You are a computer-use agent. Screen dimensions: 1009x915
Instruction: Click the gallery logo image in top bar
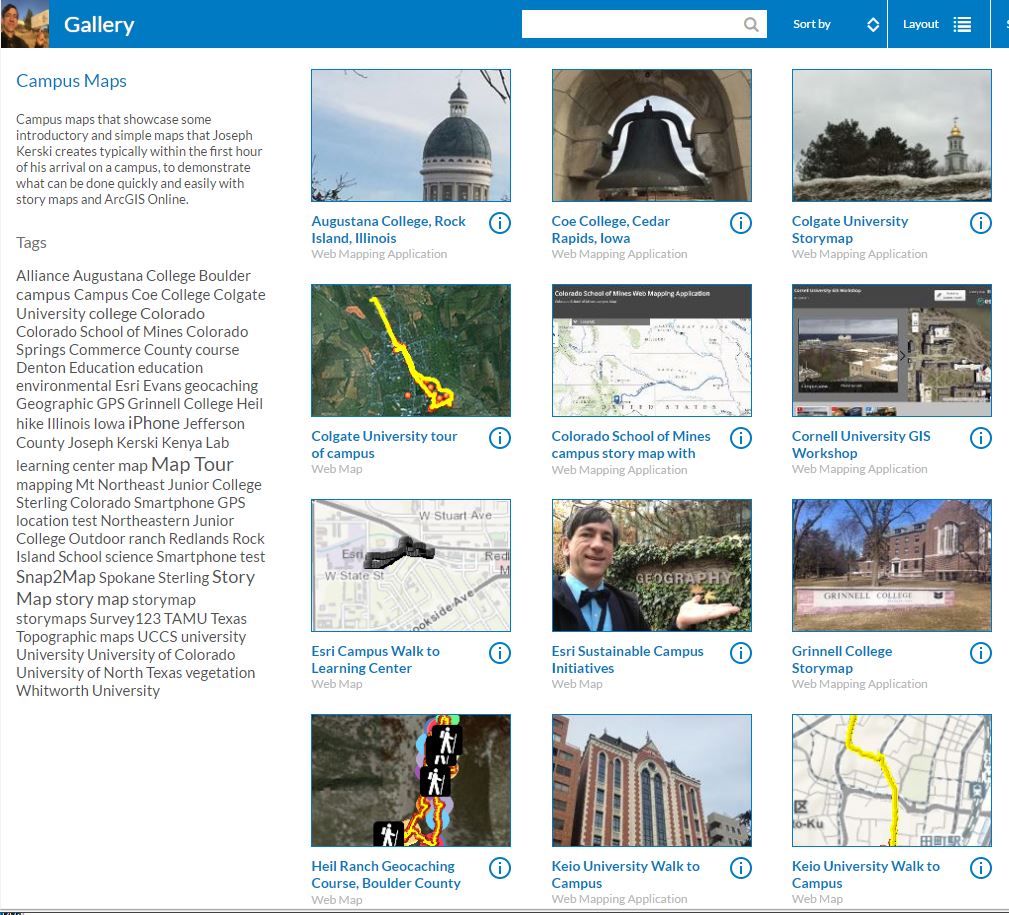[x=23, y=23]
